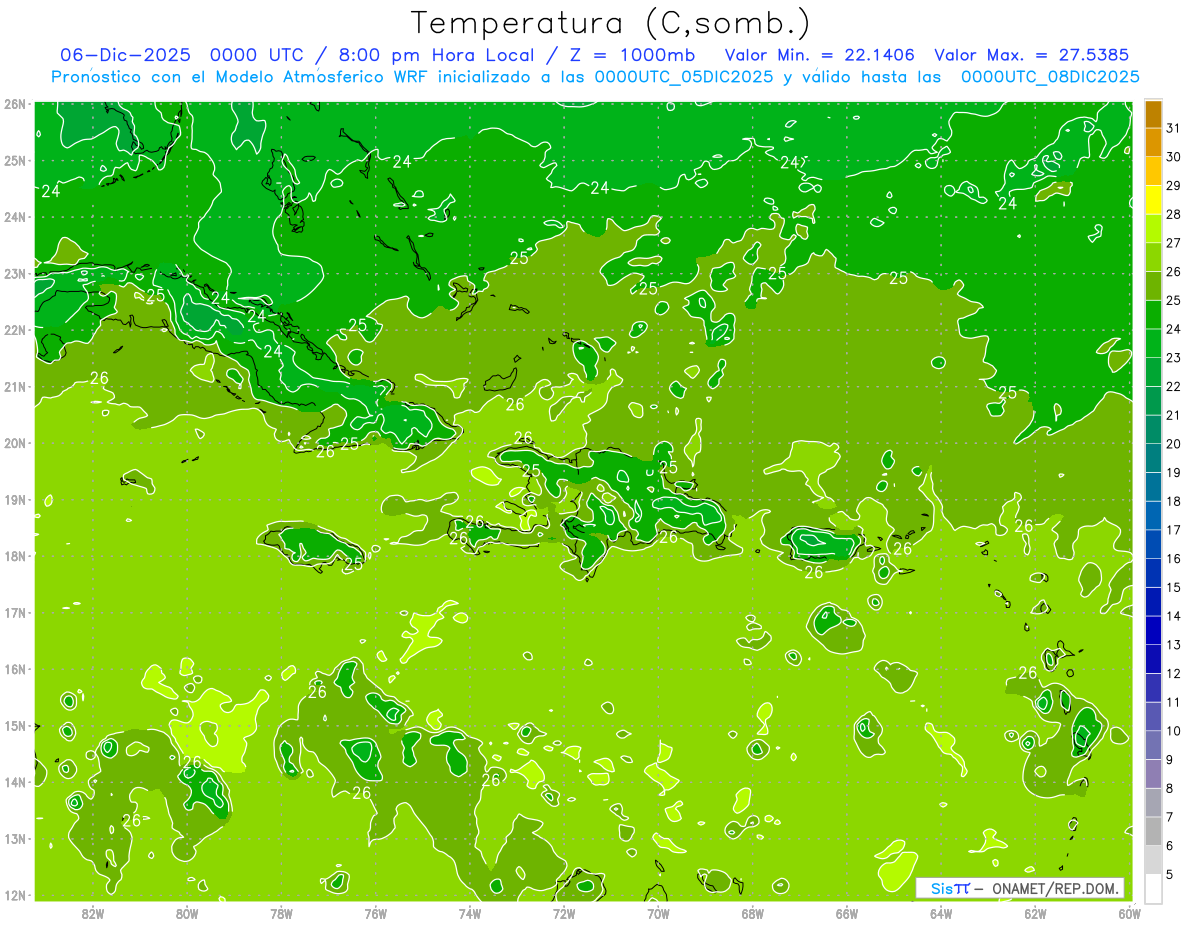Click the latitude label "21N"
The image size is (1200, 927).
(x=15, y=387)
